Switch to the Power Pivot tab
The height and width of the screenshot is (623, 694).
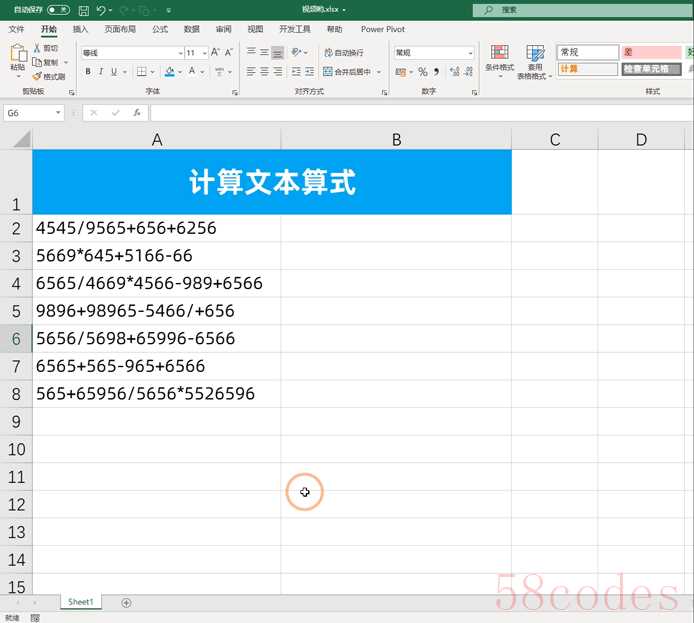tap(382, 30)
